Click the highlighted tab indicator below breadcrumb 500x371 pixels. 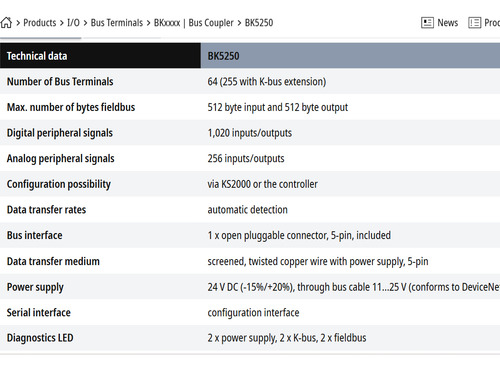[40, 38]
